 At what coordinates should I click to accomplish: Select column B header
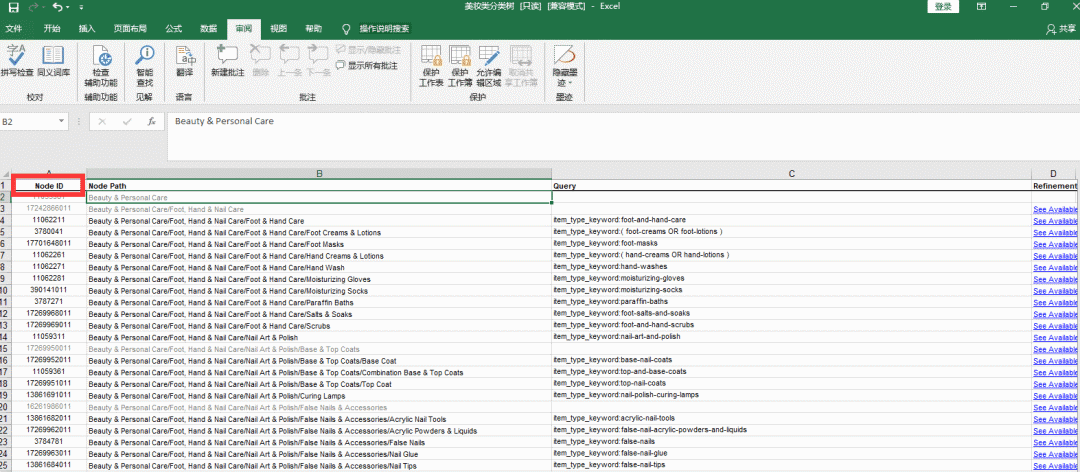pyautogui.click(x=319, y=174)
